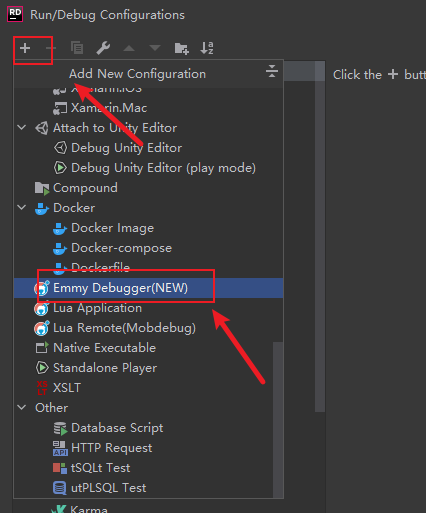Click the create new folder icon
The width and height of the screenshot is (426, 513).
pyautogui.click(x=182, y=48)
